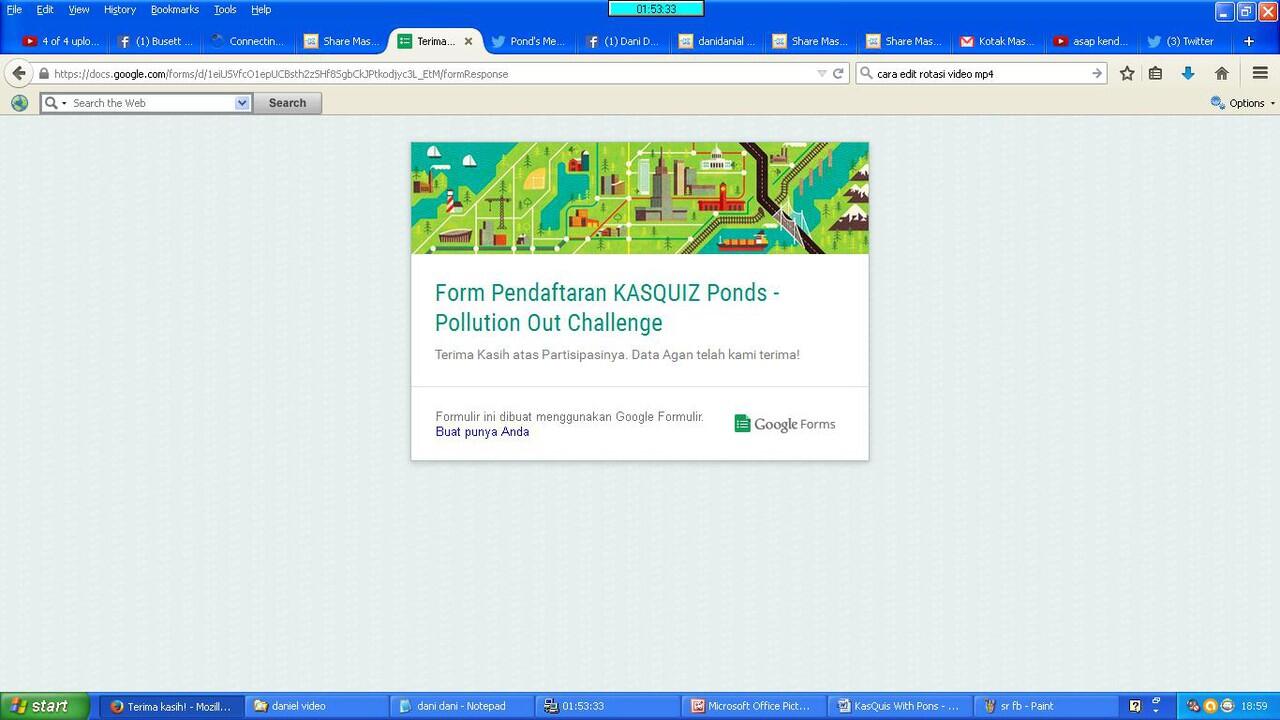Screen dimensions: 1280x720
Task: Switch to the "asap kend..." YouTube tab
Action: (1093, 41)
